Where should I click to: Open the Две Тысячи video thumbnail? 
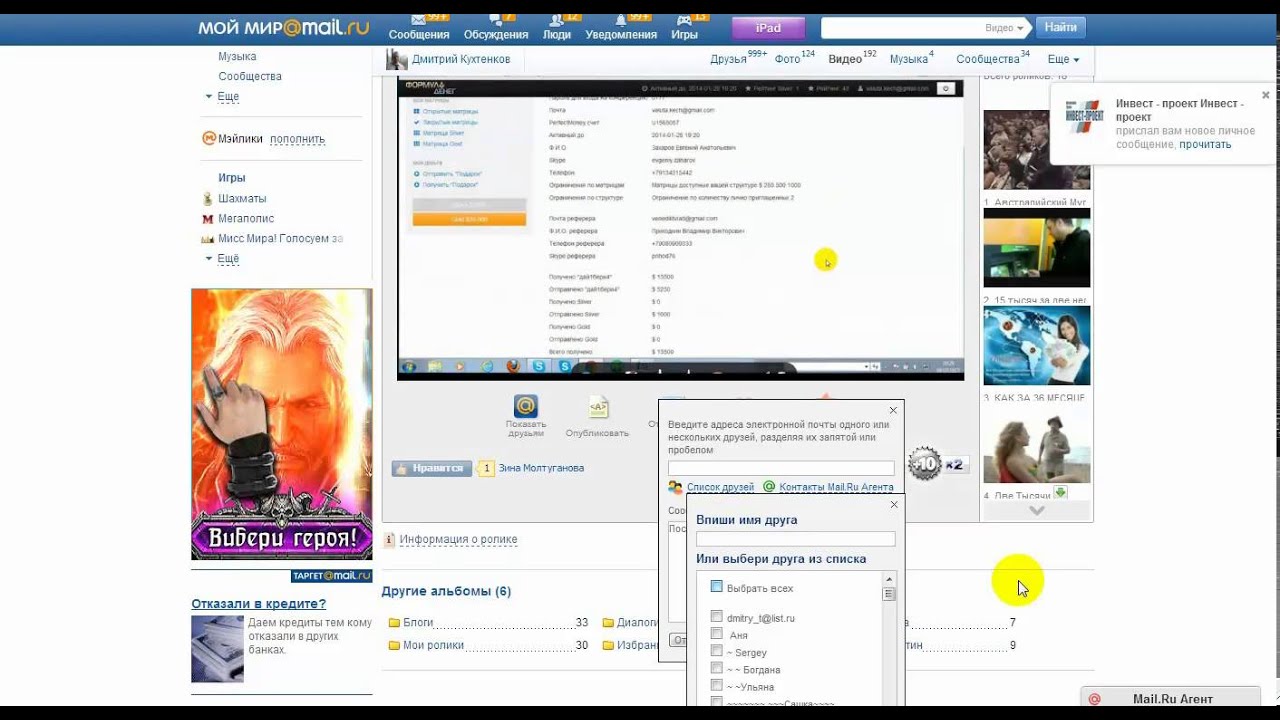(x=1037, y=444)
